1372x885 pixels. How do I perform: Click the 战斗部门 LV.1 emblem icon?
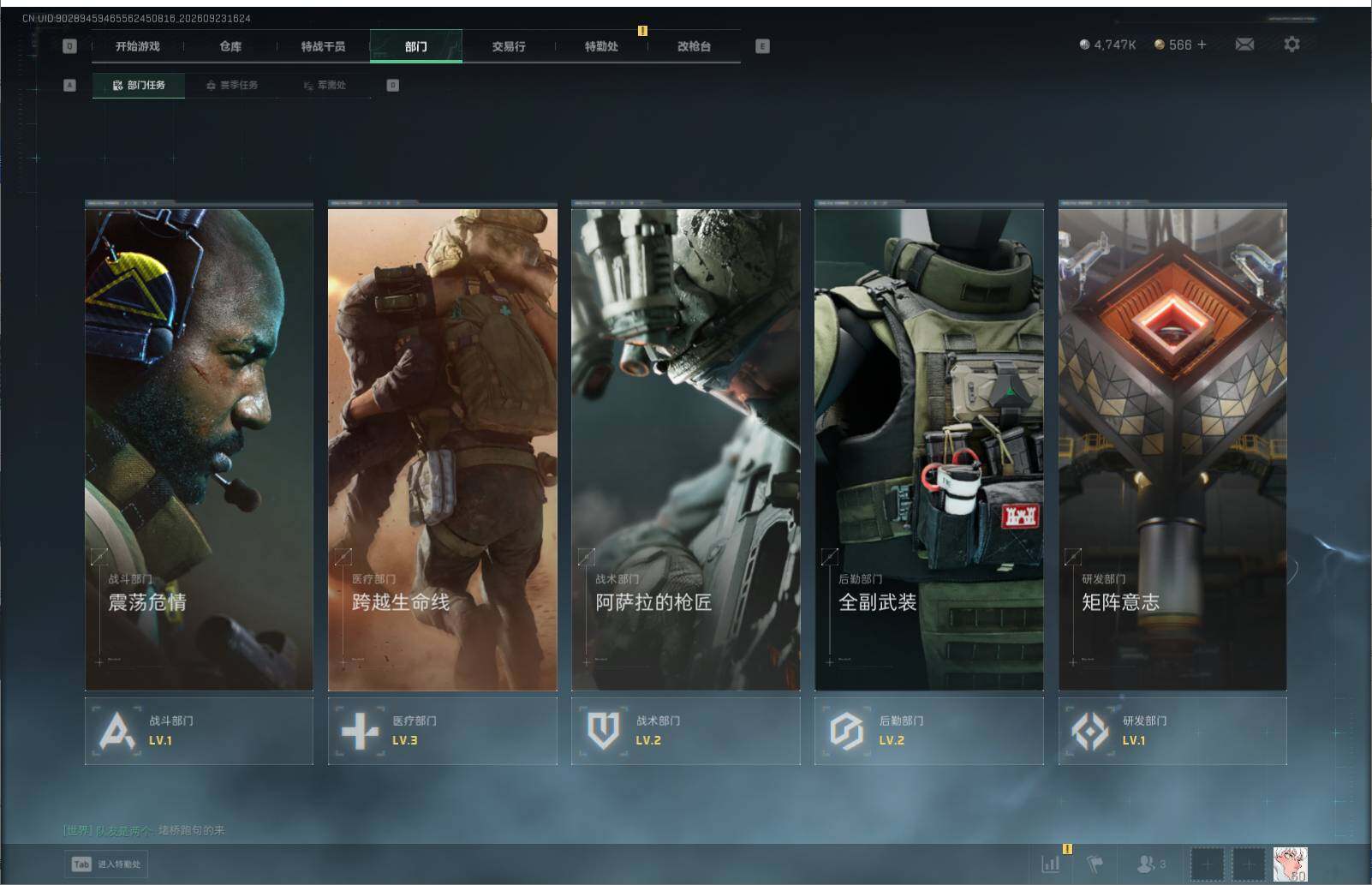[117, 731]
